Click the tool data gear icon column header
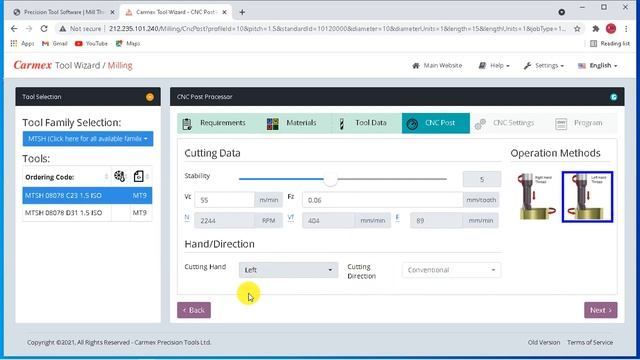Screen dimensions: 640x360 (x=119, y=176)
